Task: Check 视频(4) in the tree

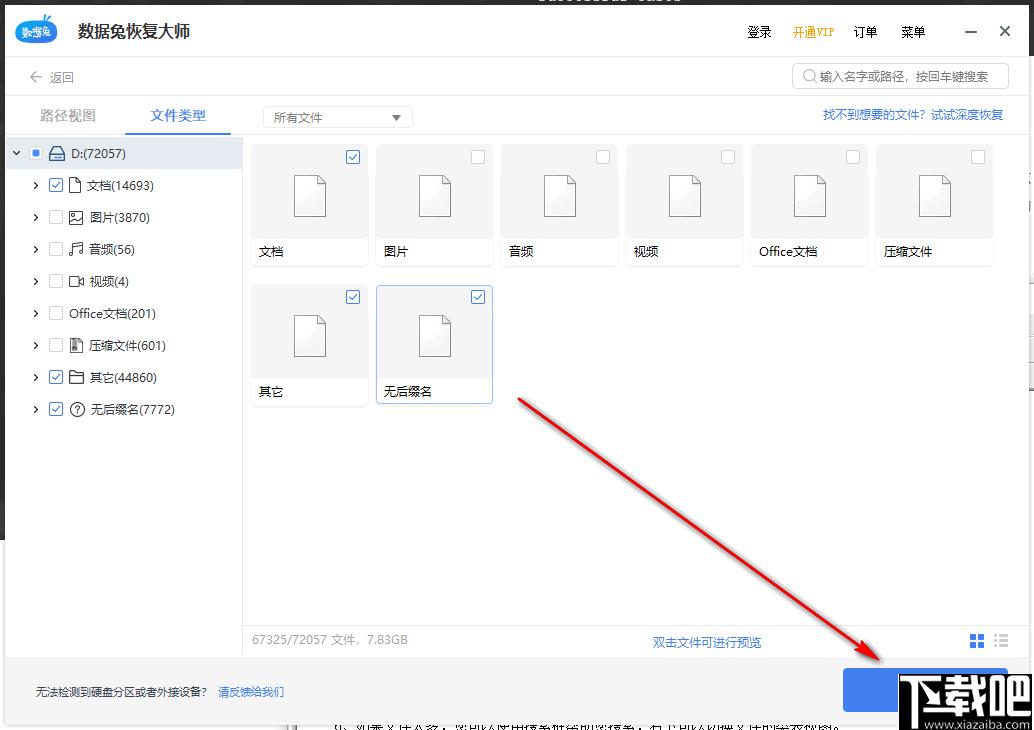Action: coord(56,282)
